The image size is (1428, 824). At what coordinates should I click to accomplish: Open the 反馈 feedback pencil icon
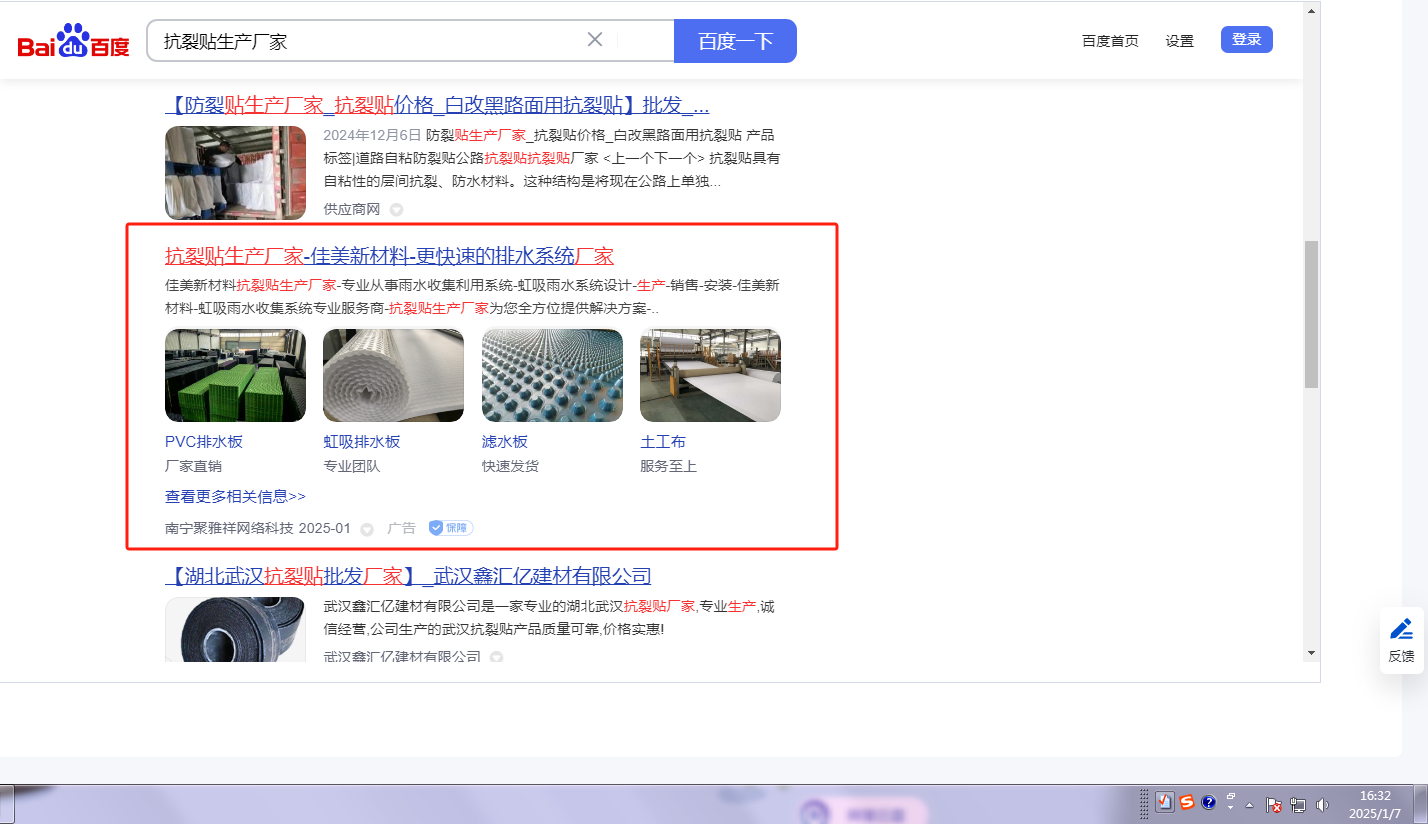pyautogui.click(x=1402, y=629)
